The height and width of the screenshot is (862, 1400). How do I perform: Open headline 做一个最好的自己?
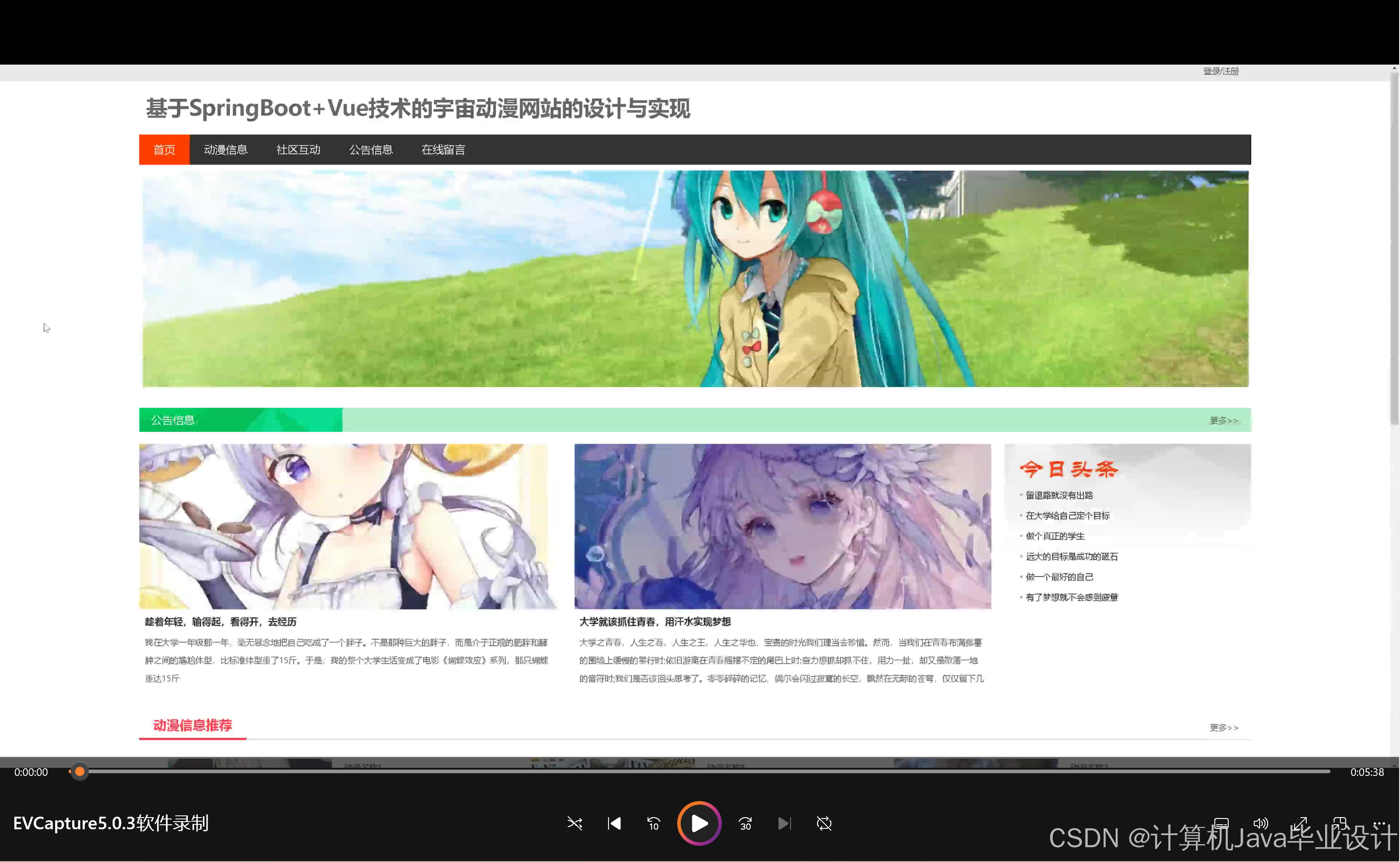[1059, 577]
